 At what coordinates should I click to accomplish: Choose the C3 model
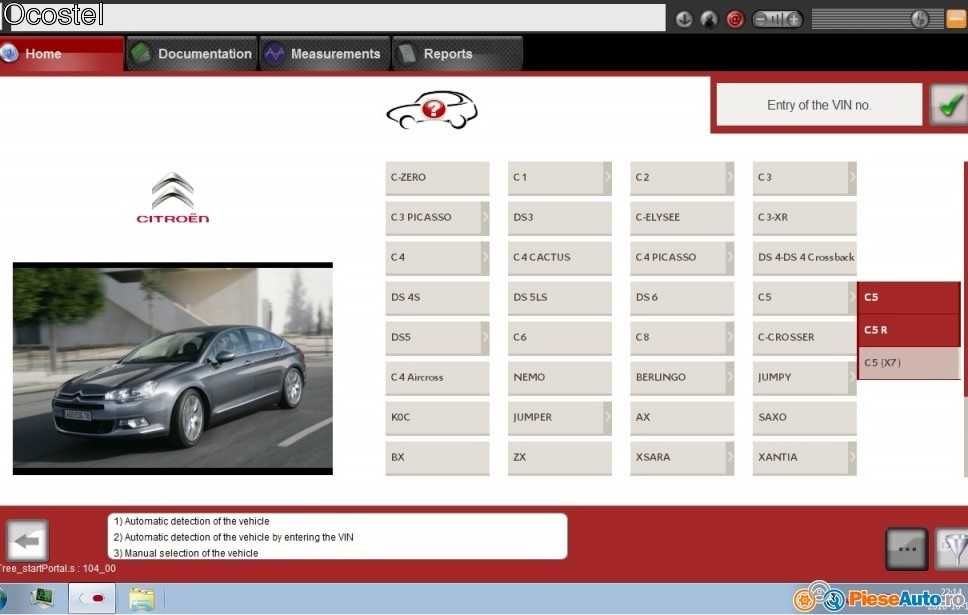point(799,178)
